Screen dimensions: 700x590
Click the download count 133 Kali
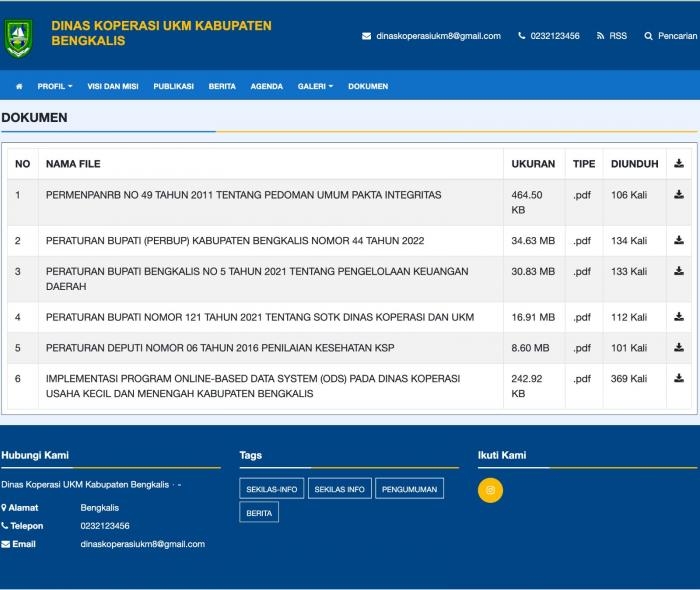[629, 271]
